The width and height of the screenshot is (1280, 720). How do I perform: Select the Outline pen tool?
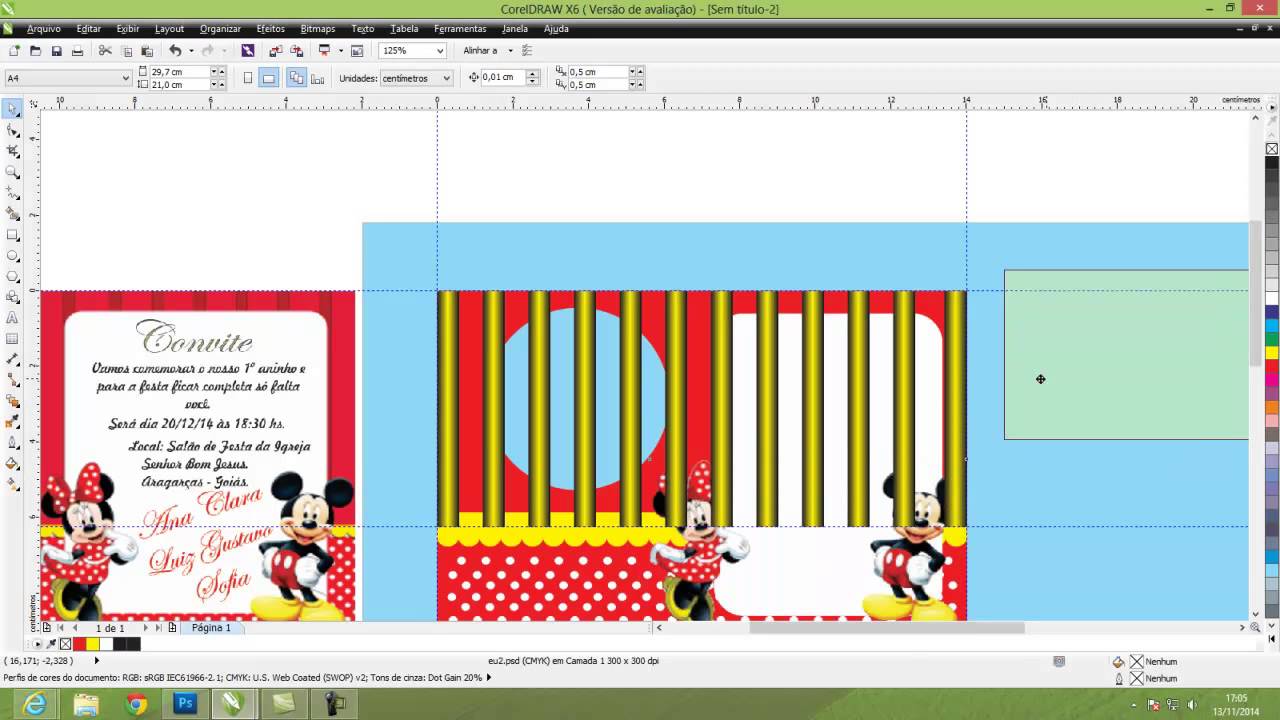[13, 443]
